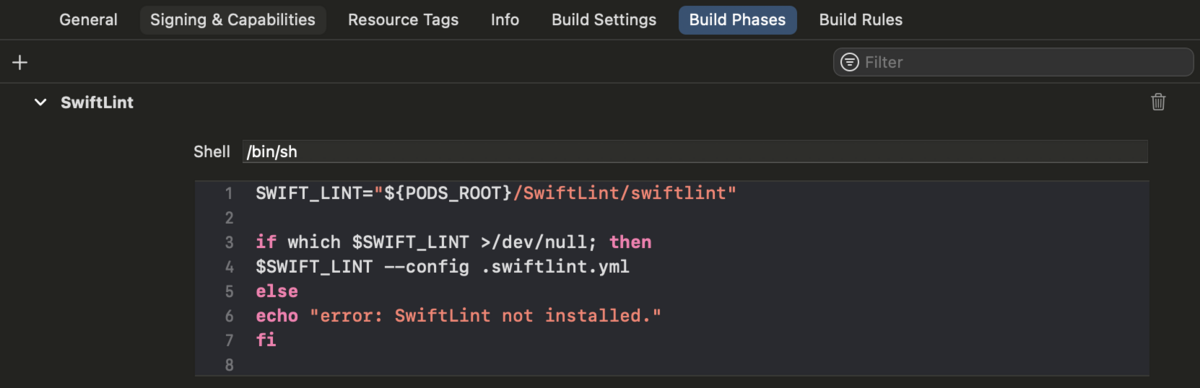The width and height of the screenshot is (1200, 388).
Task: Go to the Info tab
Action: pyautogui.click(x=505, y=19)
